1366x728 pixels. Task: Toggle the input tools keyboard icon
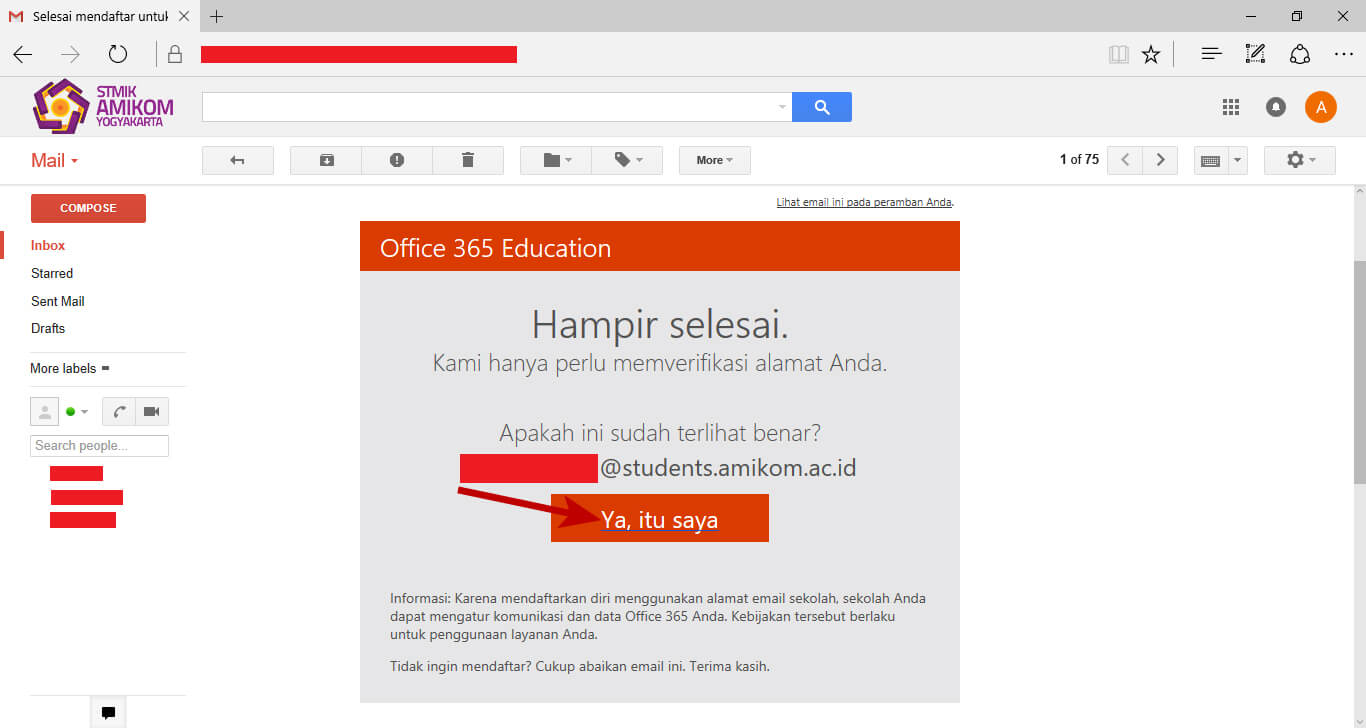pyautogui.click(x=1210, y=160)
